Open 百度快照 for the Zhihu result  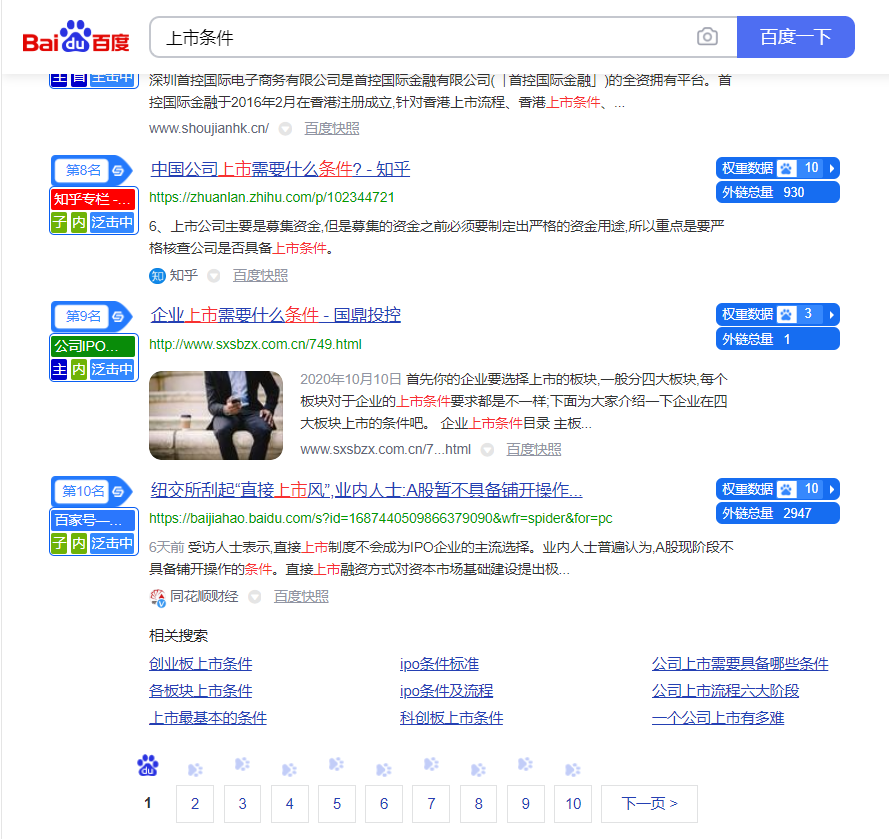coord(260,276)
